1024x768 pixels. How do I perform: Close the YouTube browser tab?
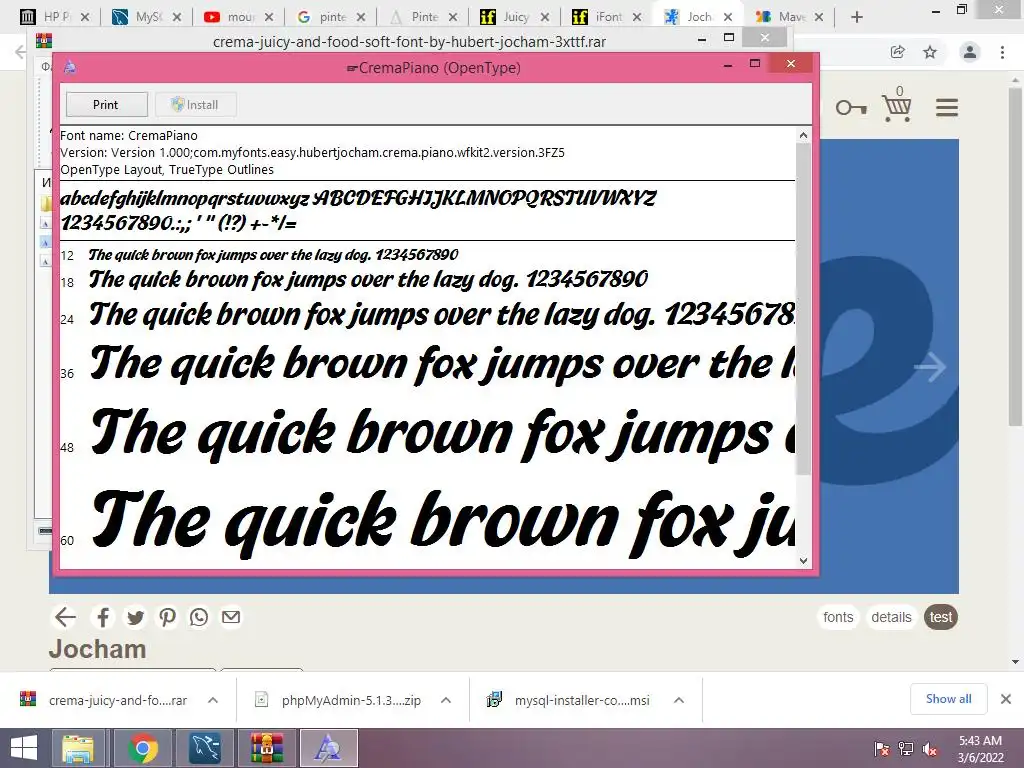[x=269, y=17]
